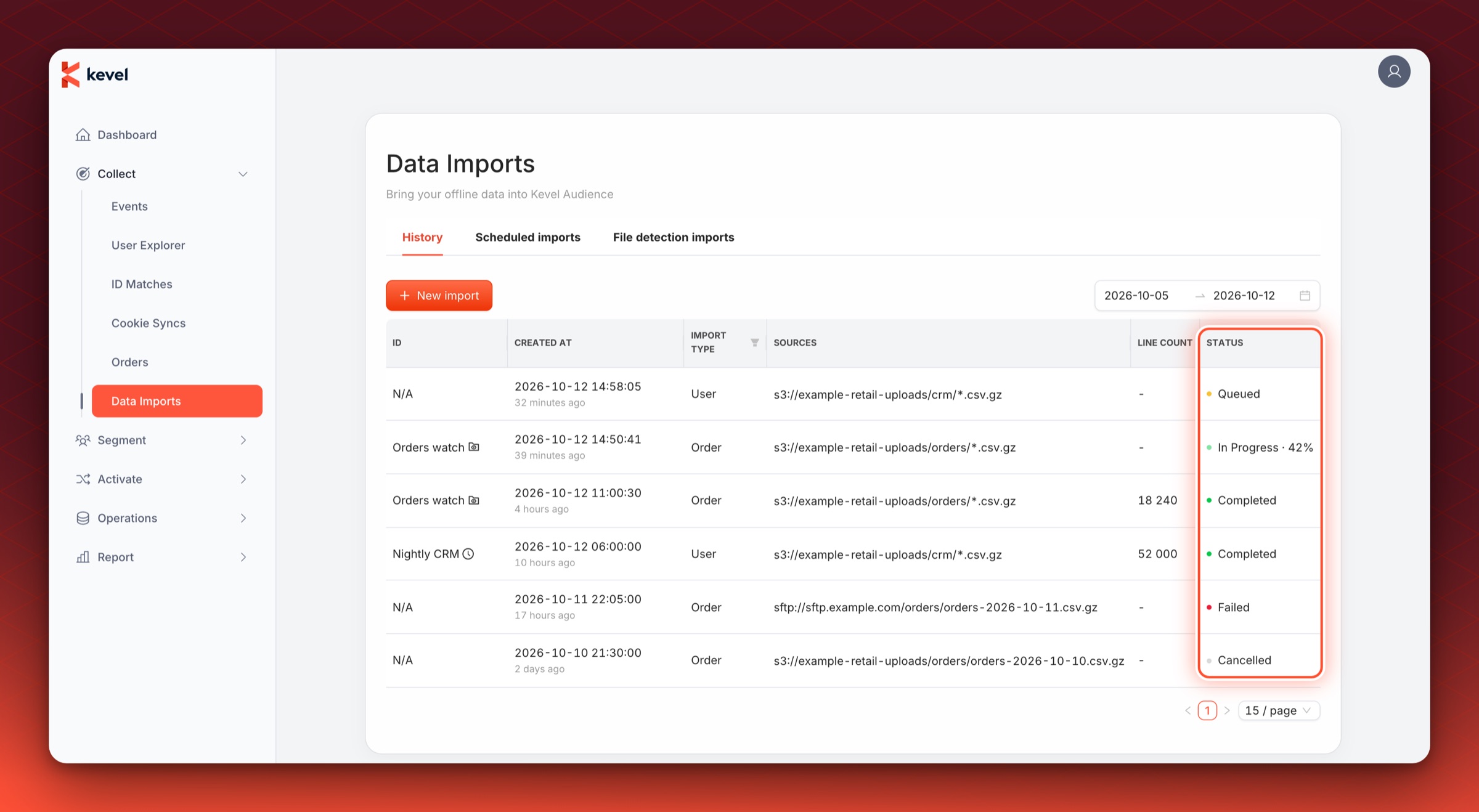Expand the Operations menu chevron
The width and height of the screenshot is (1479, 812).
point(243,518)
